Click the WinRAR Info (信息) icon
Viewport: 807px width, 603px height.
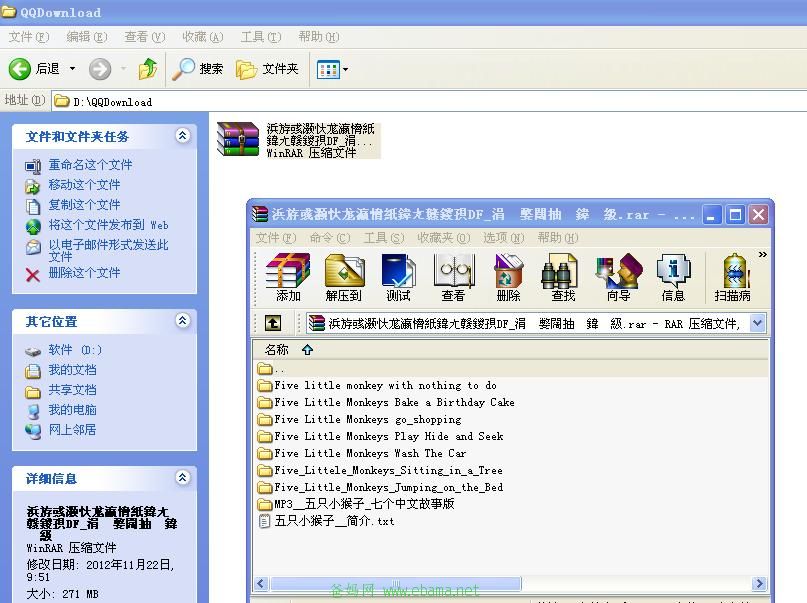click(x=673, y=277)
